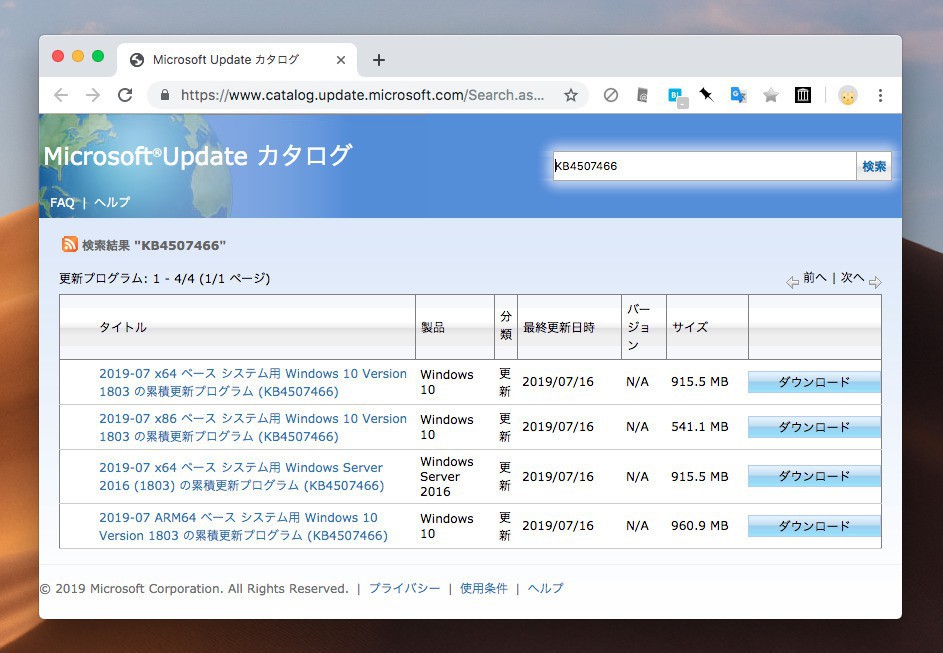Select the Microsoft Update カタログ tab
The image size is (943, 653).
coord(225,60)
